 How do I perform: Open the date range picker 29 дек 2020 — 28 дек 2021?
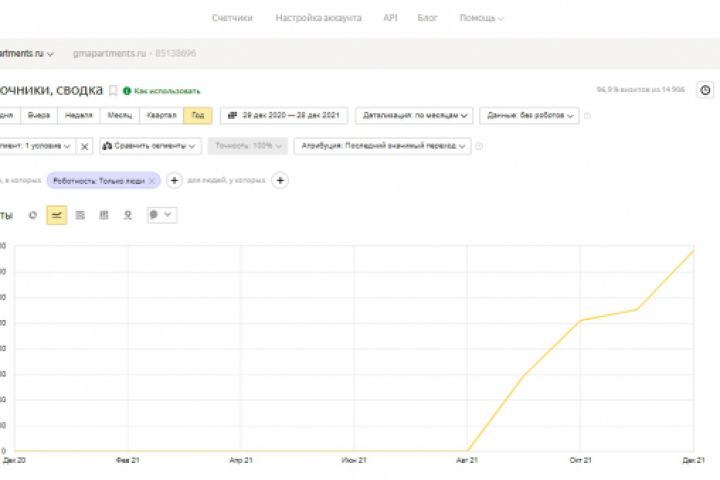click(x=284, y=115)
